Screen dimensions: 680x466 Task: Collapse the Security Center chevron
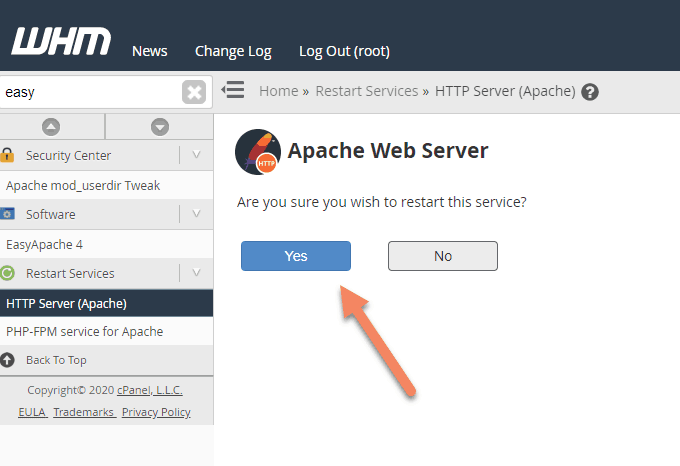pos(196,155)
